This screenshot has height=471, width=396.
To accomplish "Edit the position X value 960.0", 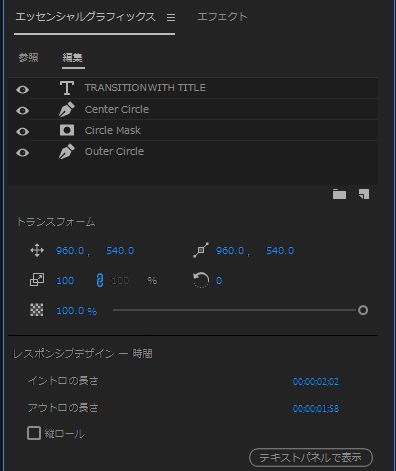I will [x=70, y=251].
